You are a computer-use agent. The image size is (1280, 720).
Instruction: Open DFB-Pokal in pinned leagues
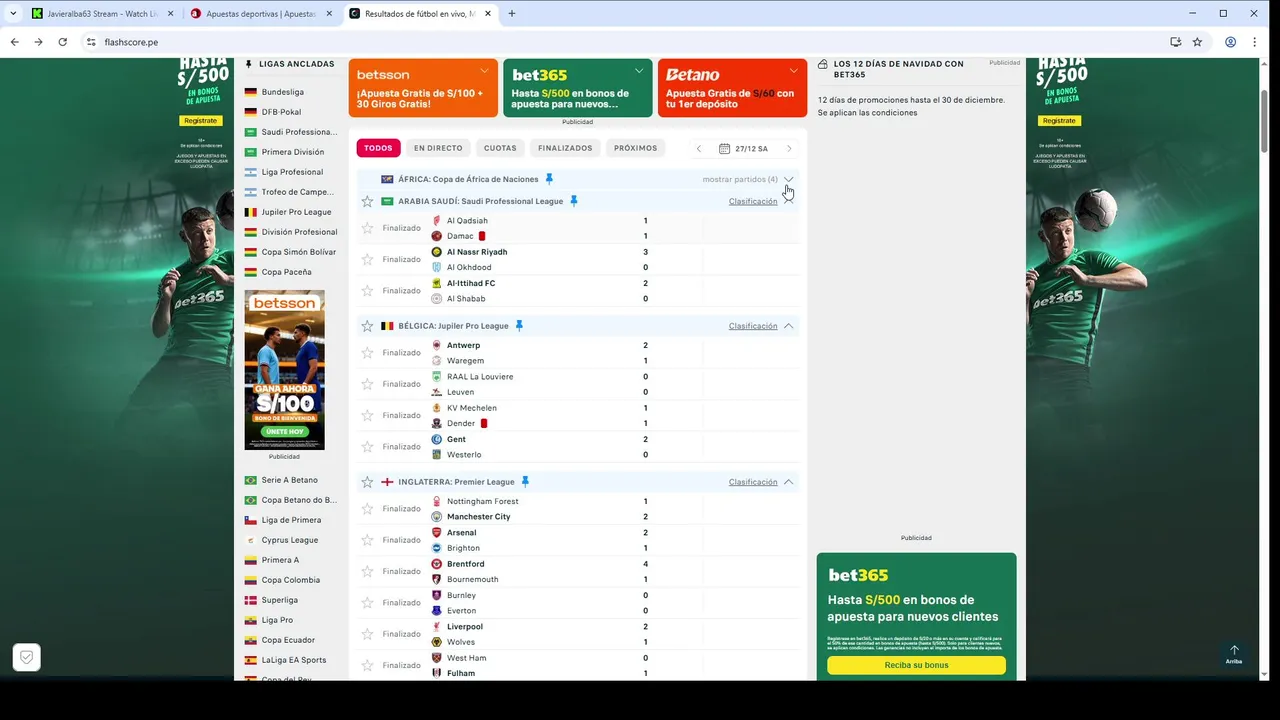(x=281, y=112)
